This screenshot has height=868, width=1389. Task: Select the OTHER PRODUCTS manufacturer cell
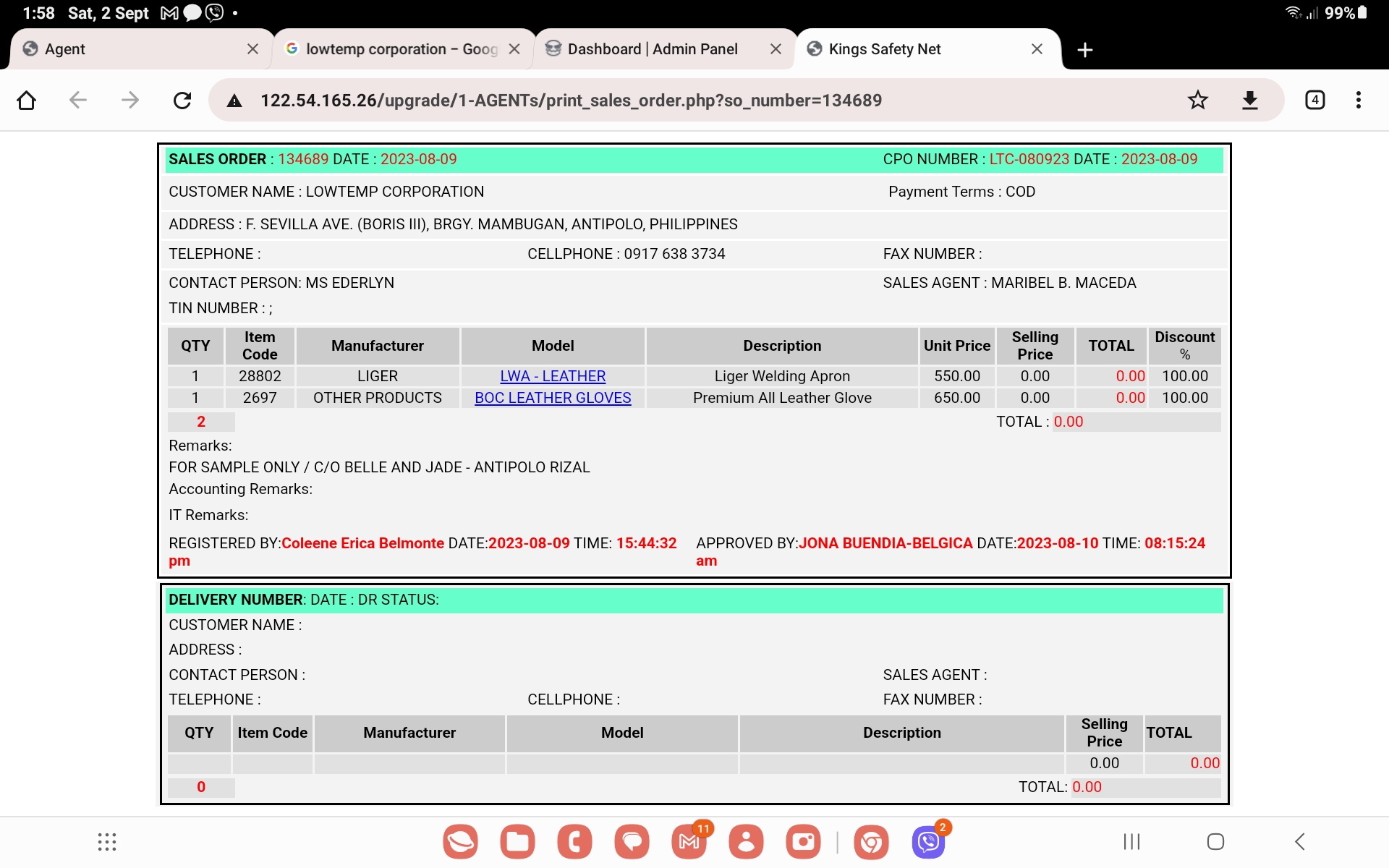[x=378, y=398]
